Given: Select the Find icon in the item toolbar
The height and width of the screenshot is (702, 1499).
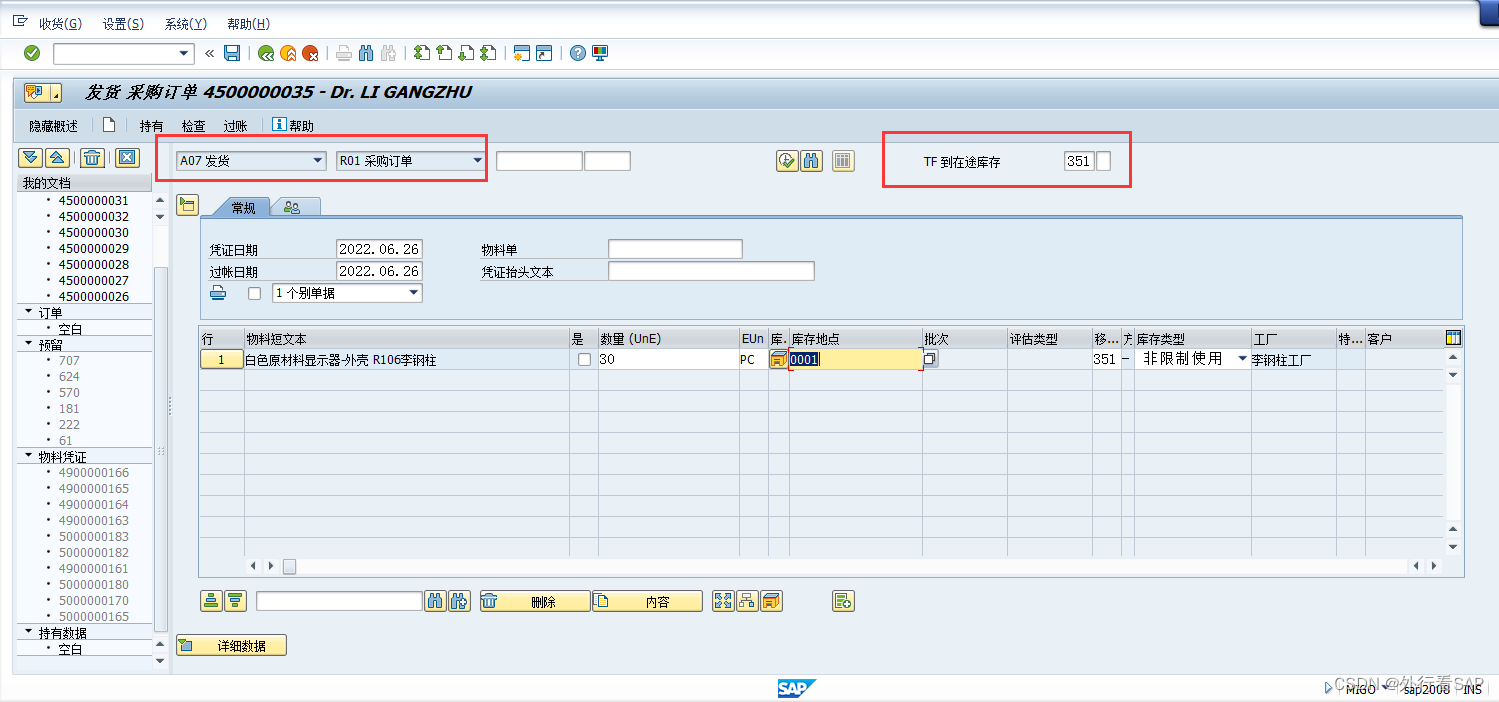Looking at the screenshot, I should tap(437, 600).
